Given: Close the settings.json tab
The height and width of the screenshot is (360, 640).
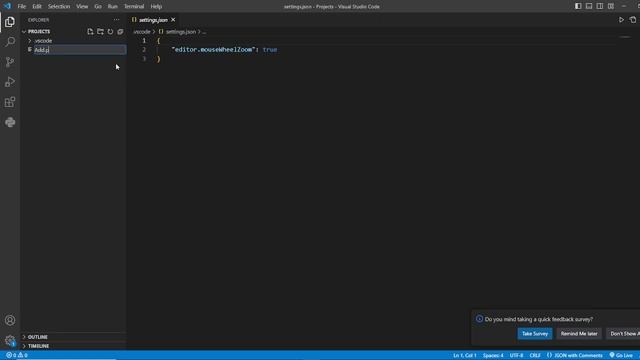Looking at the screenshot, I should click(173, 20).
